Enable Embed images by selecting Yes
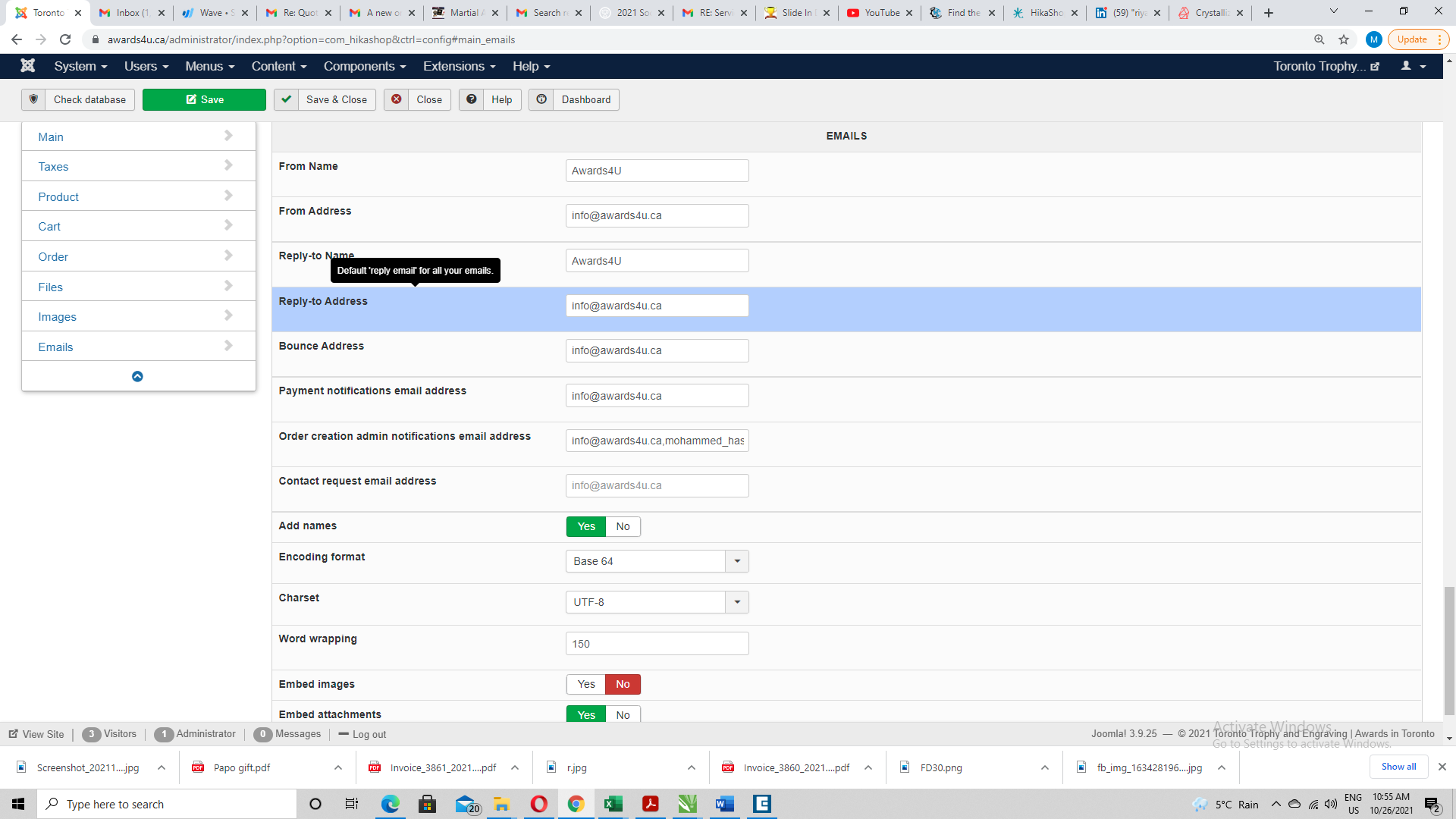Image resolution: width=1456 pixels, height=819 pixels. click(x=586, y=684)
